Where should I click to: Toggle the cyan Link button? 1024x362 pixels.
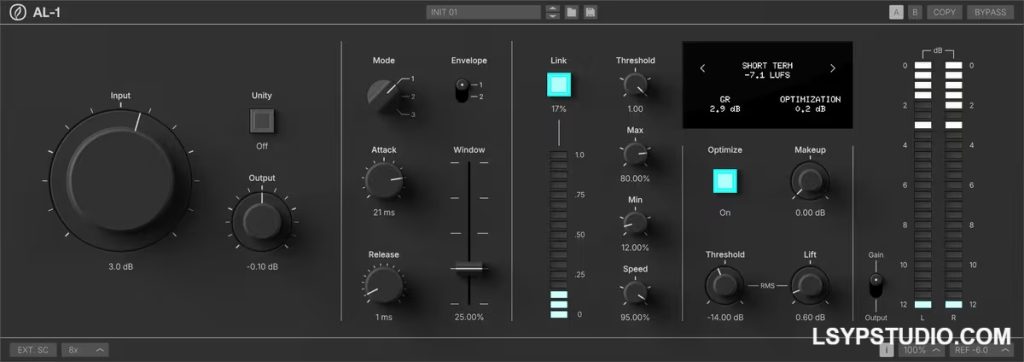(558, 84)
